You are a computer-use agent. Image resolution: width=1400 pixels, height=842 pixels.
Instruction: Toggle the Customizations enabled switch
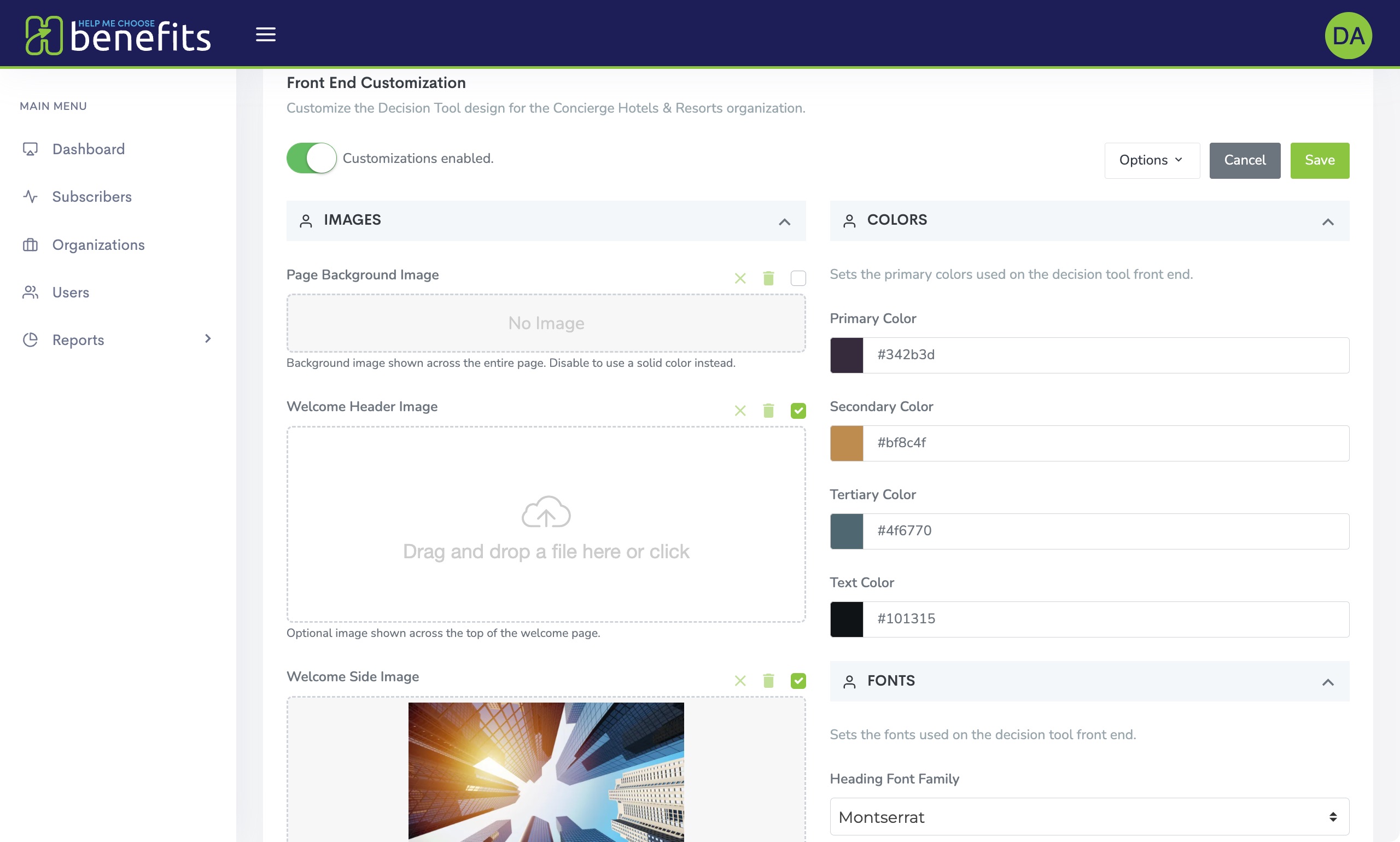[311, 159]
